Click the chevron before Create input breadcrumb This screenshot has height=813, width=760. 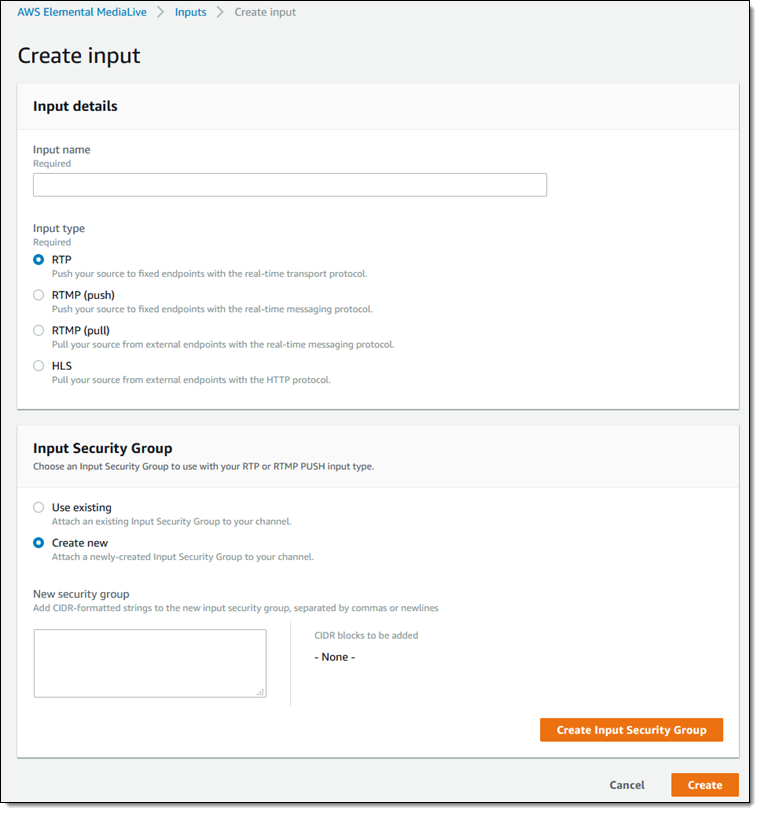tap(220, 12)
